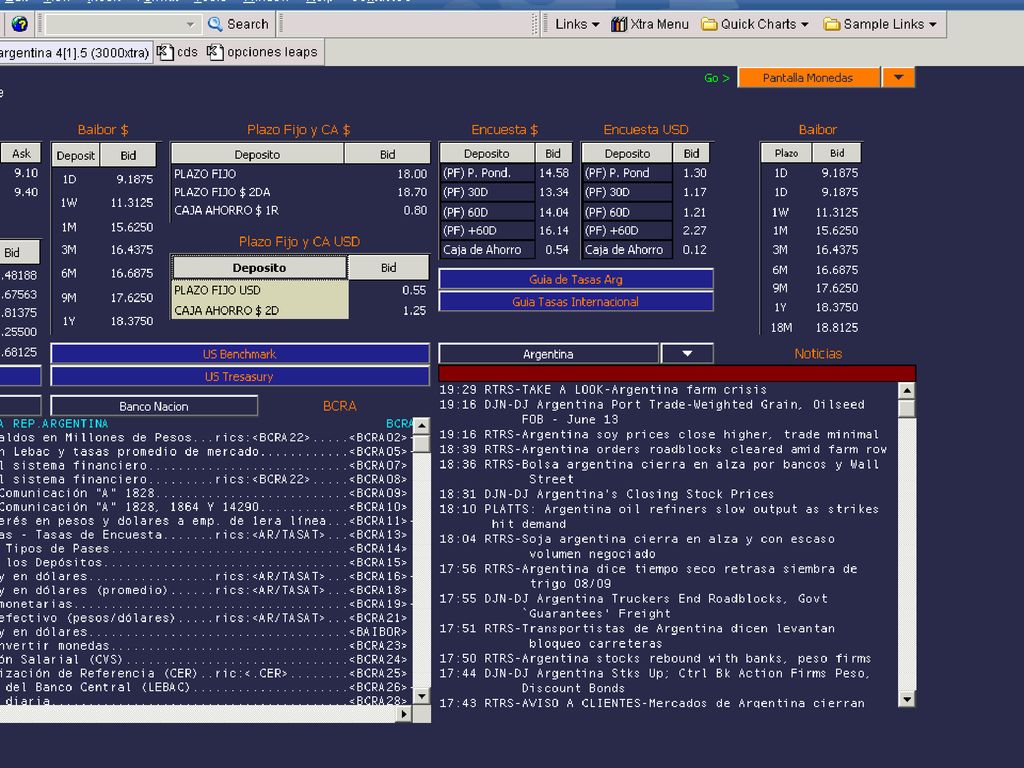Screen dimensions: 1024x768
Task: Open the <BAIBOR> link row
Action: tap(204, 632)
